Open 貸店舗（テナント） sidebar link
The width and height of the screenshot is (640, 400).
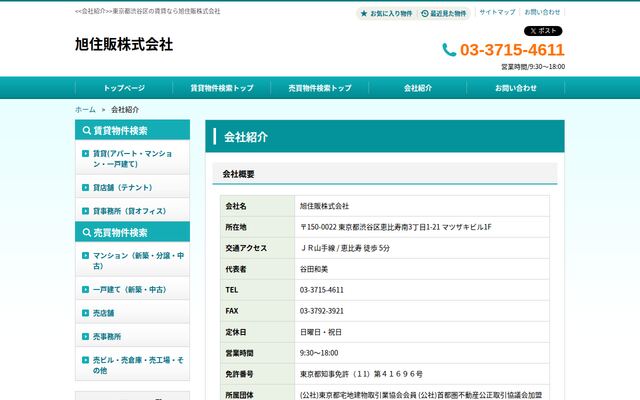click(133, 187)
